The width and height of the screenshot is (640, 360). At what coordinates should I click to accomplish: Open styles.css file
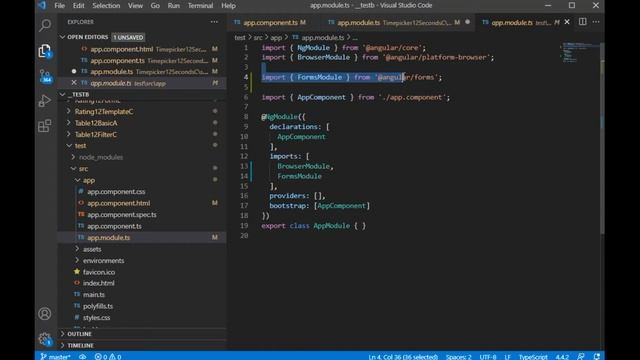tap(96, 317)
